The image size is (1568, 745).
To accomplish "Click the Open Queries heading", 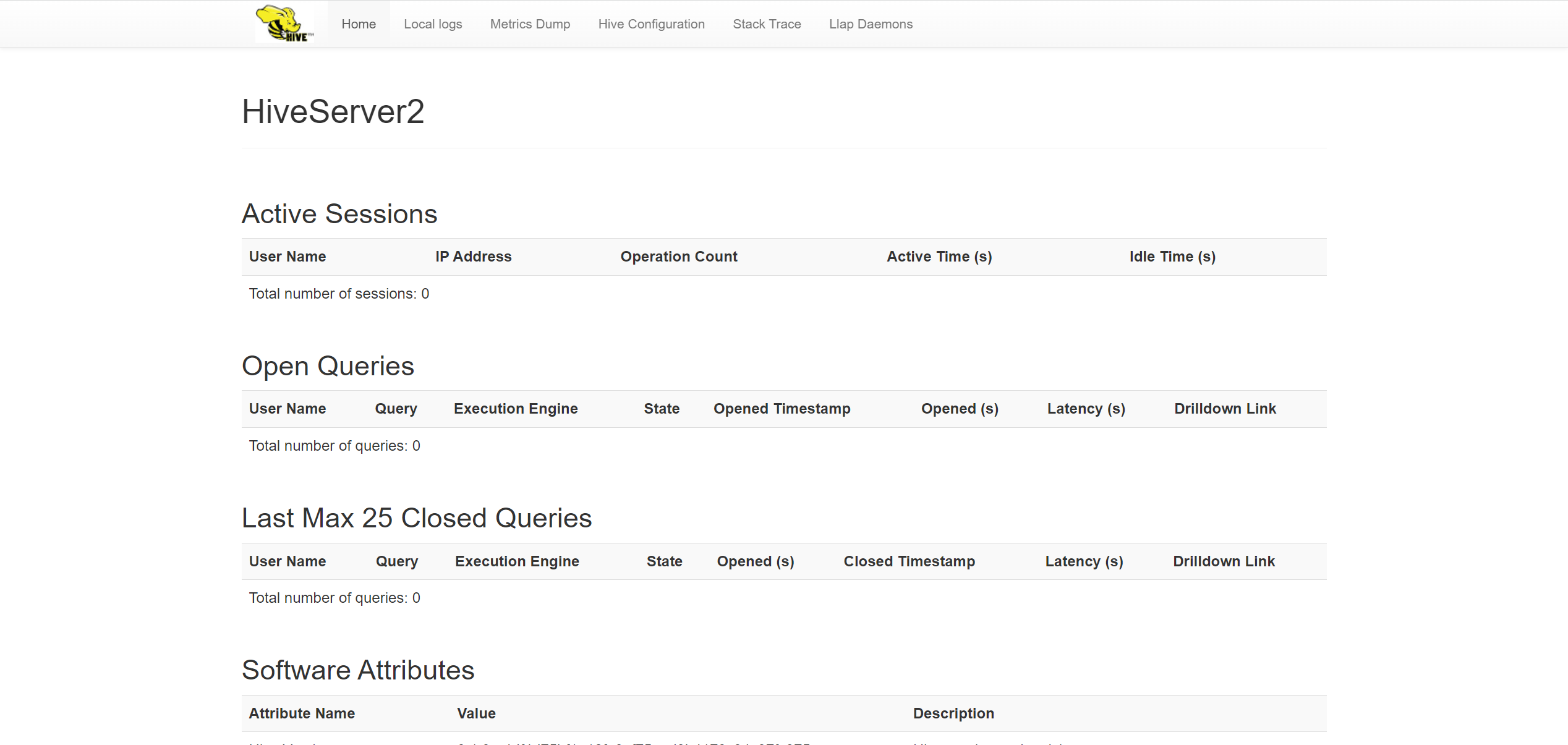I will tap(328, 366).
